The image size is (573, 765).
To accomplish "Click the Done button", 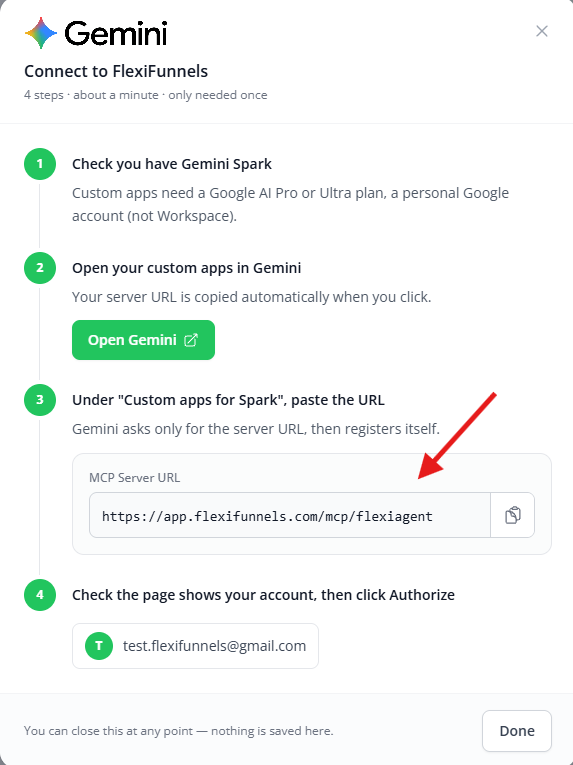I will (517, 731).
